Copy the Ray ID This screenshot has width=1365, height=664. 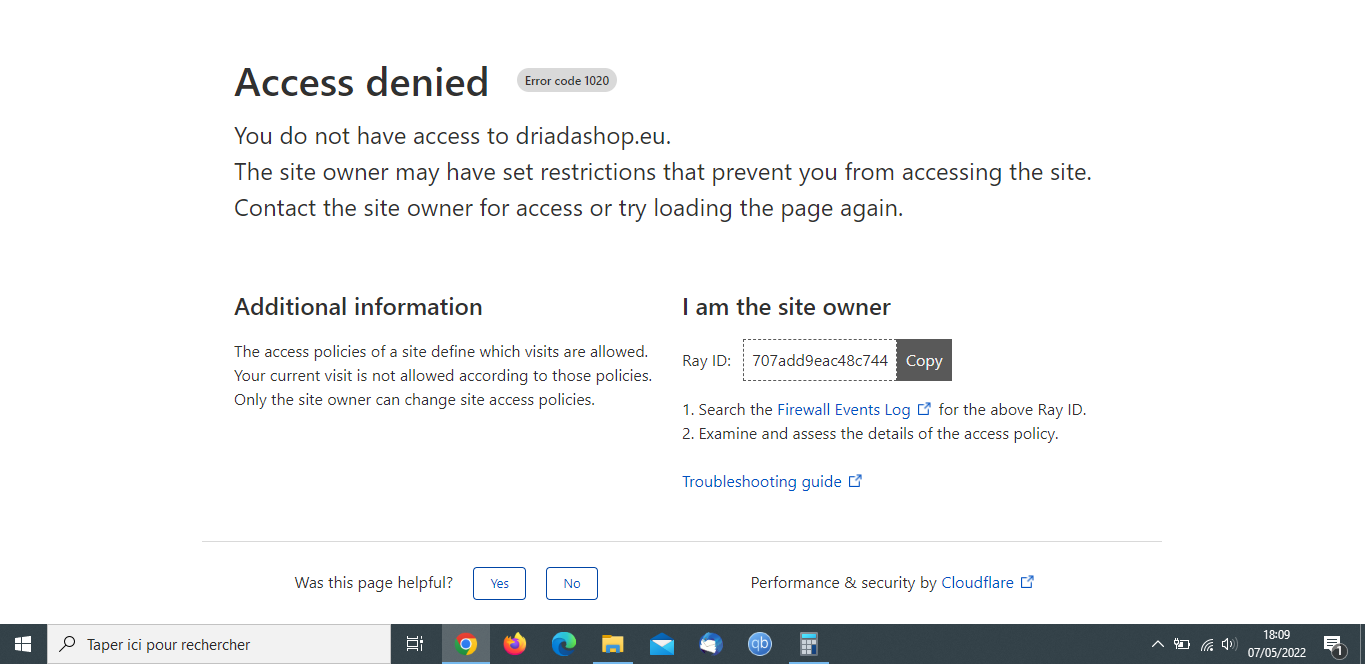[924, 361]
